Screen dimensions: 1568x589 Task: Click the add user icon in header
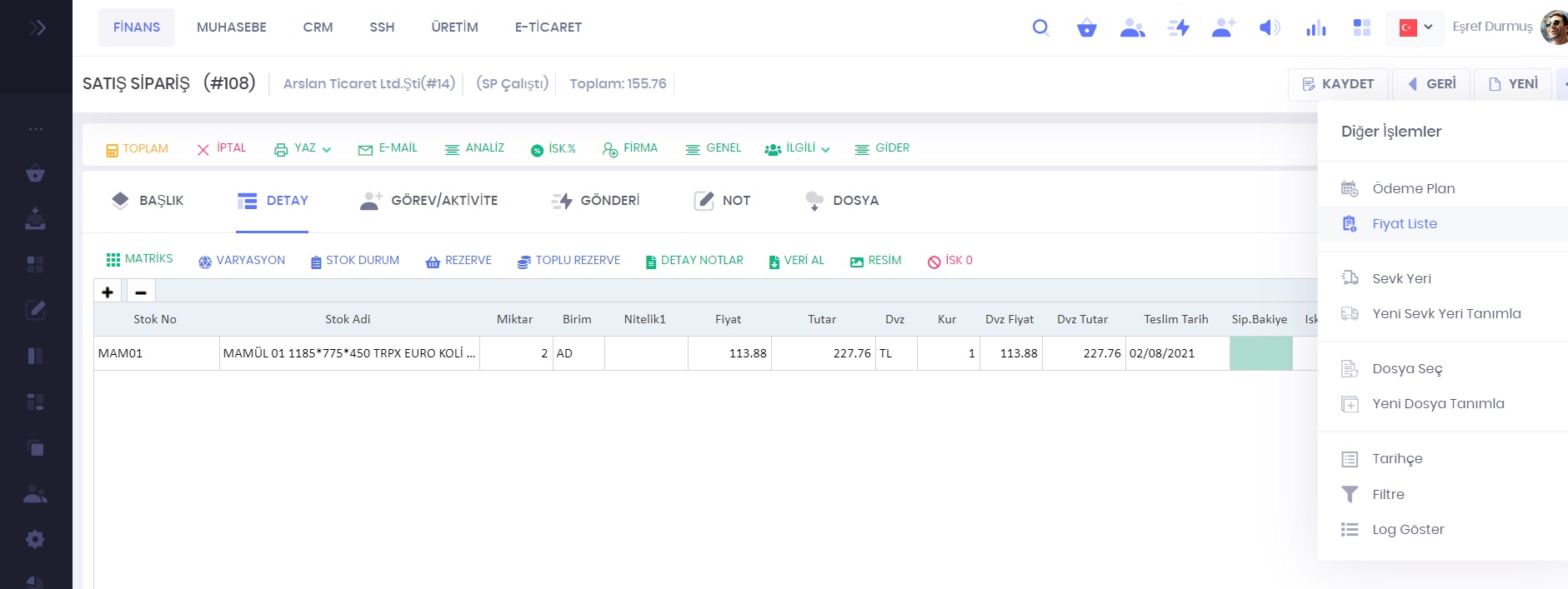tap(1223, 27)
